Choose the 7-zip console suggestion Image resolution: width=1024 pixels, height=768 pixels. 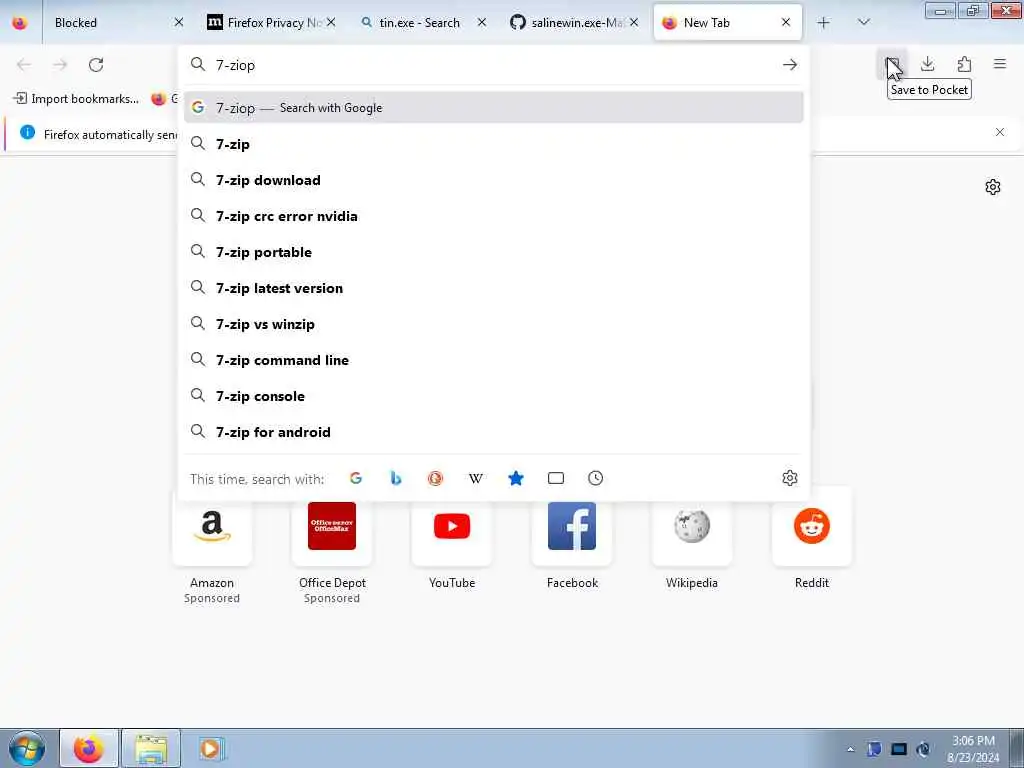[x=493, y=396]
